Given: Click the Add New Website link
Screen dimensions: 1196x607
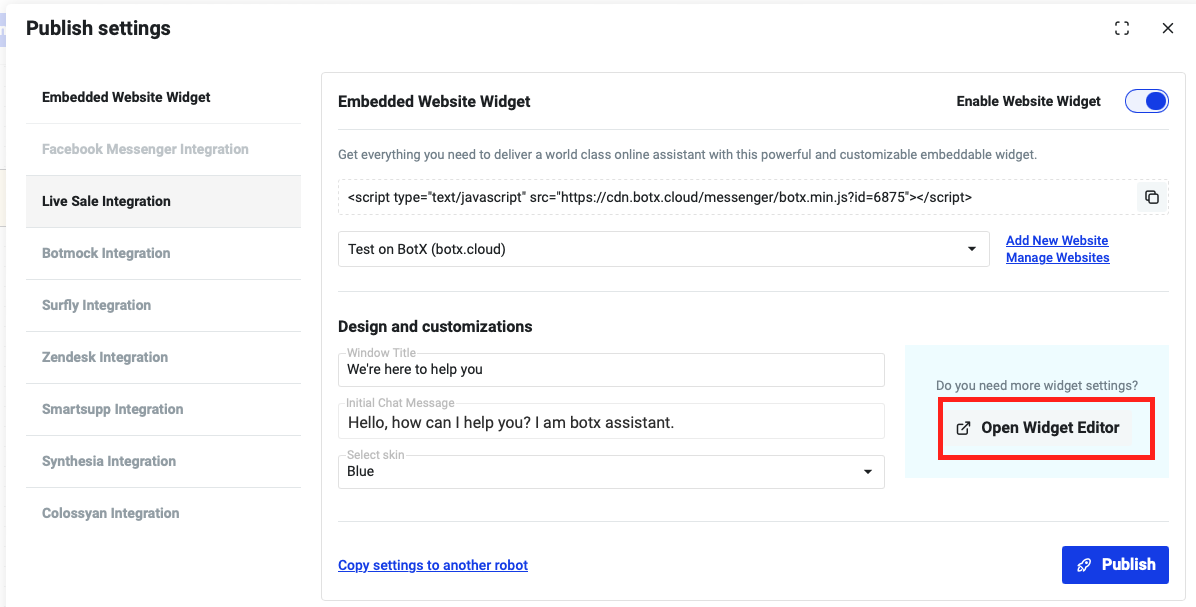Looking at the screenshot, I should tap(1057, 240).
